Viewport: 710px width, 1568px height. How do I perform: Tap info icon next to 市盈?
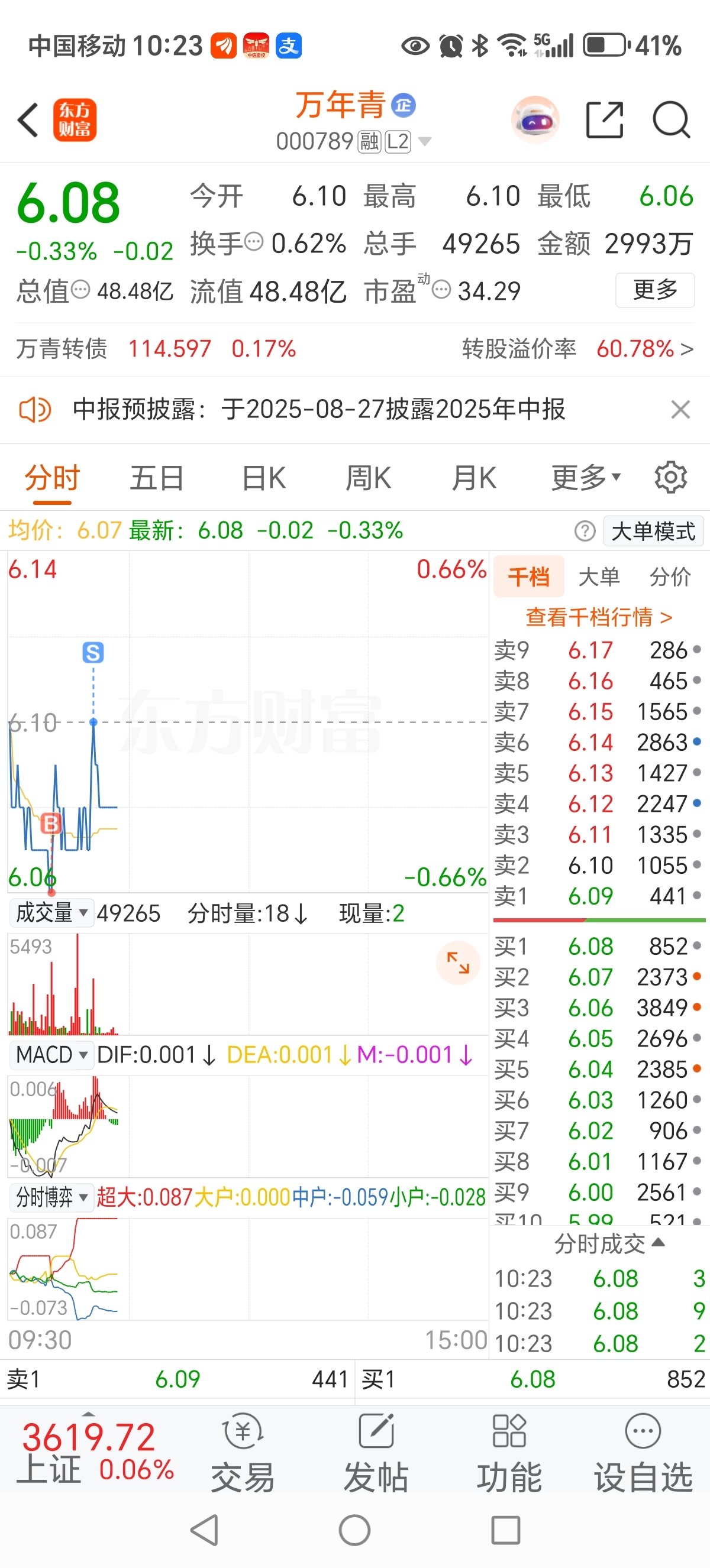click(x=441, y=290)
